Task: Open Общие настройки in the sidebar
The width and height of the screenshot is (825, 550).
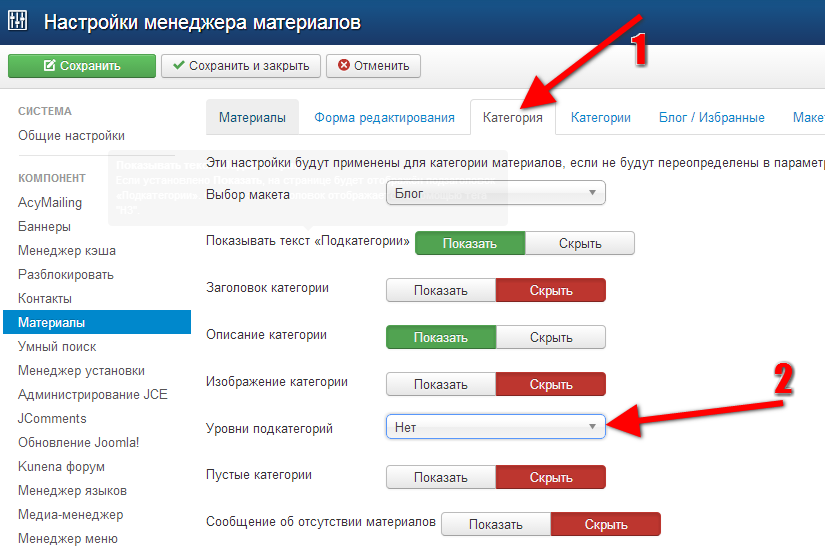Action: (71, 135)
